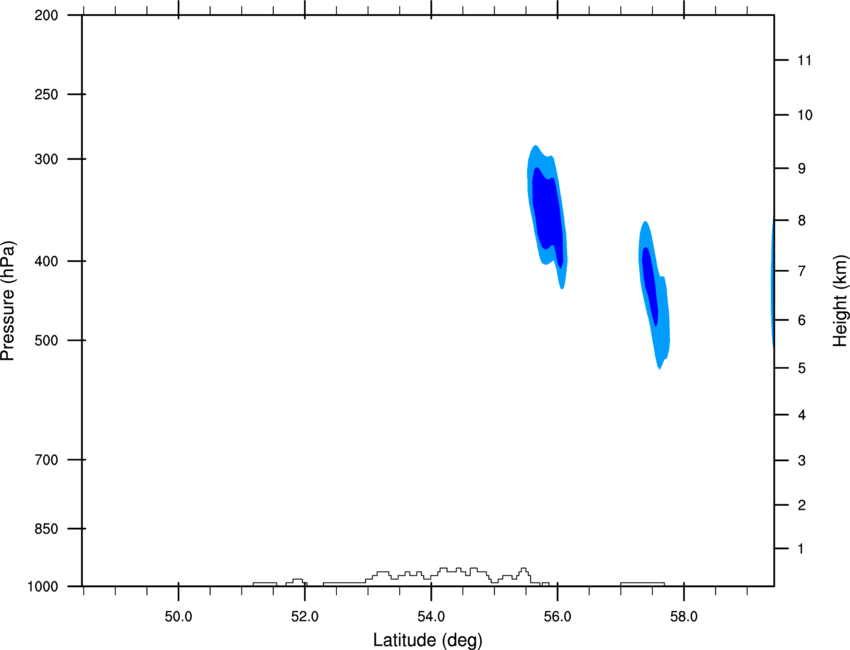Click the 54.0 latitude tick label
This screenshot has height=650, width=850.
tap(431, 617)
